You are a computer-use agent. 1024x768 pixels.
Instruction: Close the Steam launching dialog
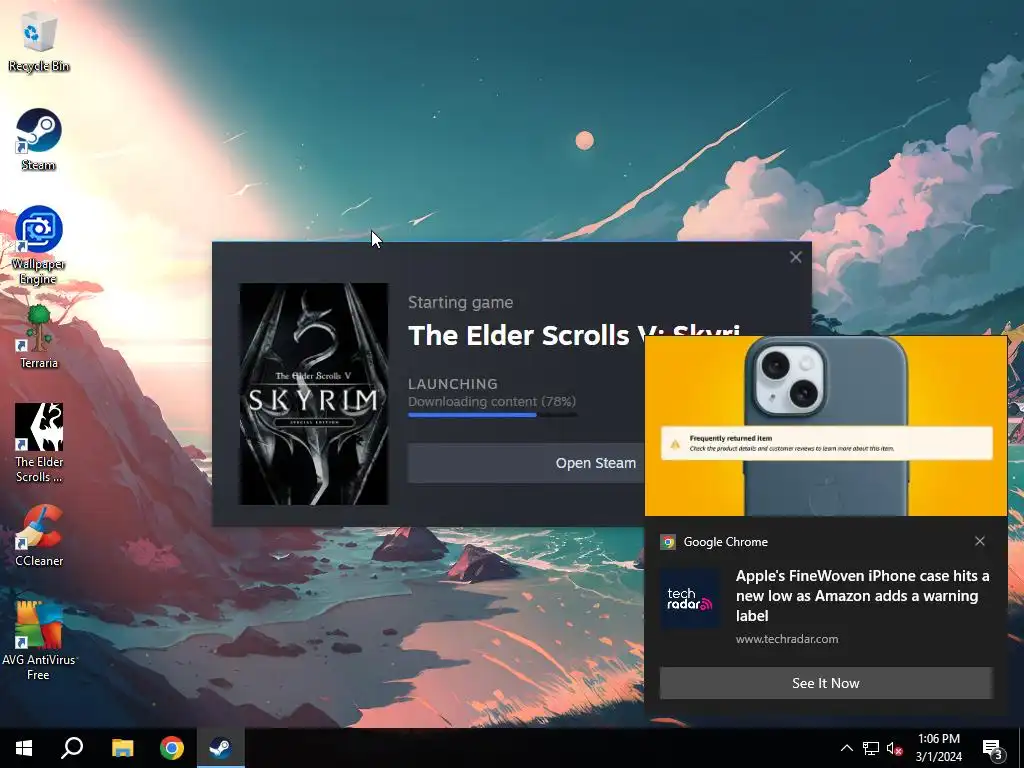795,257
